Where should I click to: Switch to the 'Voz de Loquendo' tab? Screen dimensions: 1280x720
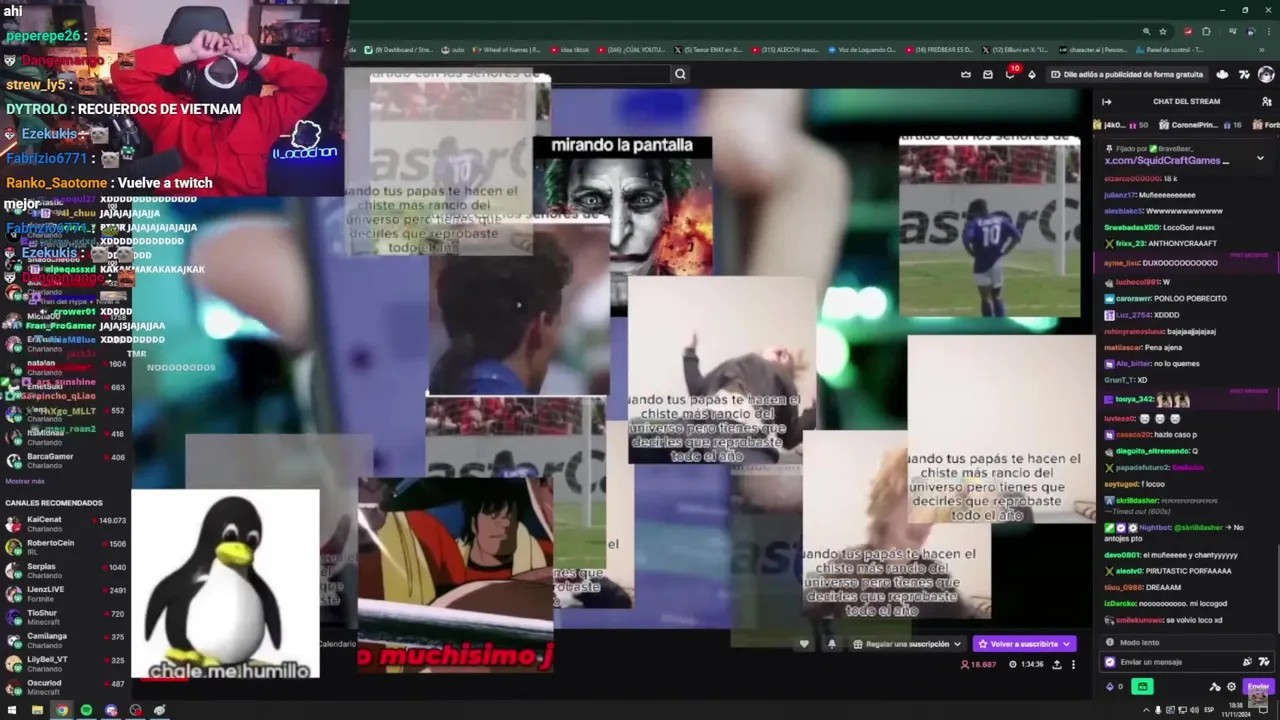[x=863, y=49]
